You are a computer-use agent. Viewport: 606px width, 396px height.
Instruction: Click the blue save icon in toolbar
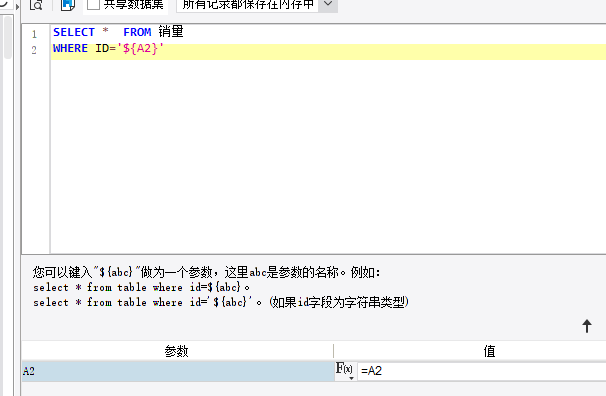pyautogui.click(x=68, y=5)
